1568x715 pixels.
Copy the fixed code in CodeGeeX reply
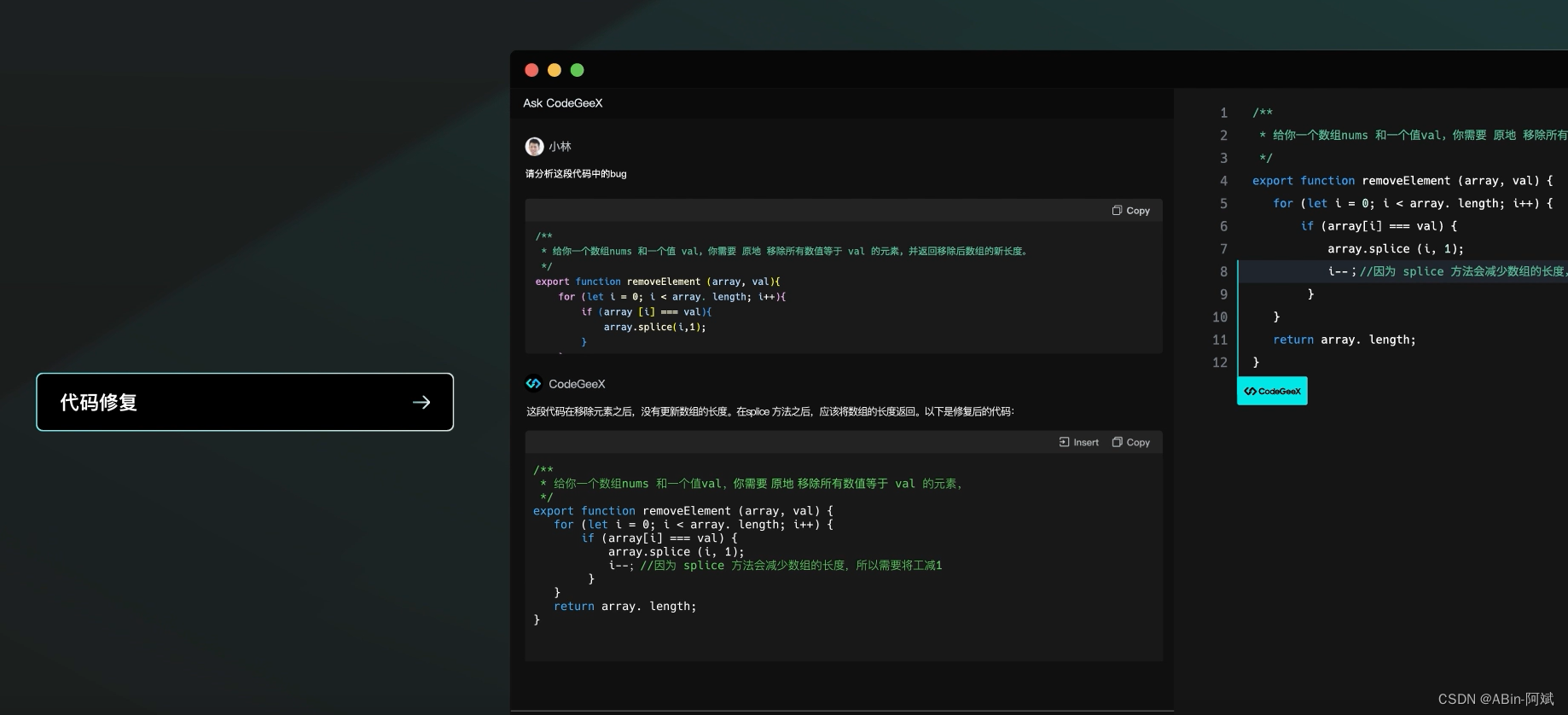coord(1131,443)
